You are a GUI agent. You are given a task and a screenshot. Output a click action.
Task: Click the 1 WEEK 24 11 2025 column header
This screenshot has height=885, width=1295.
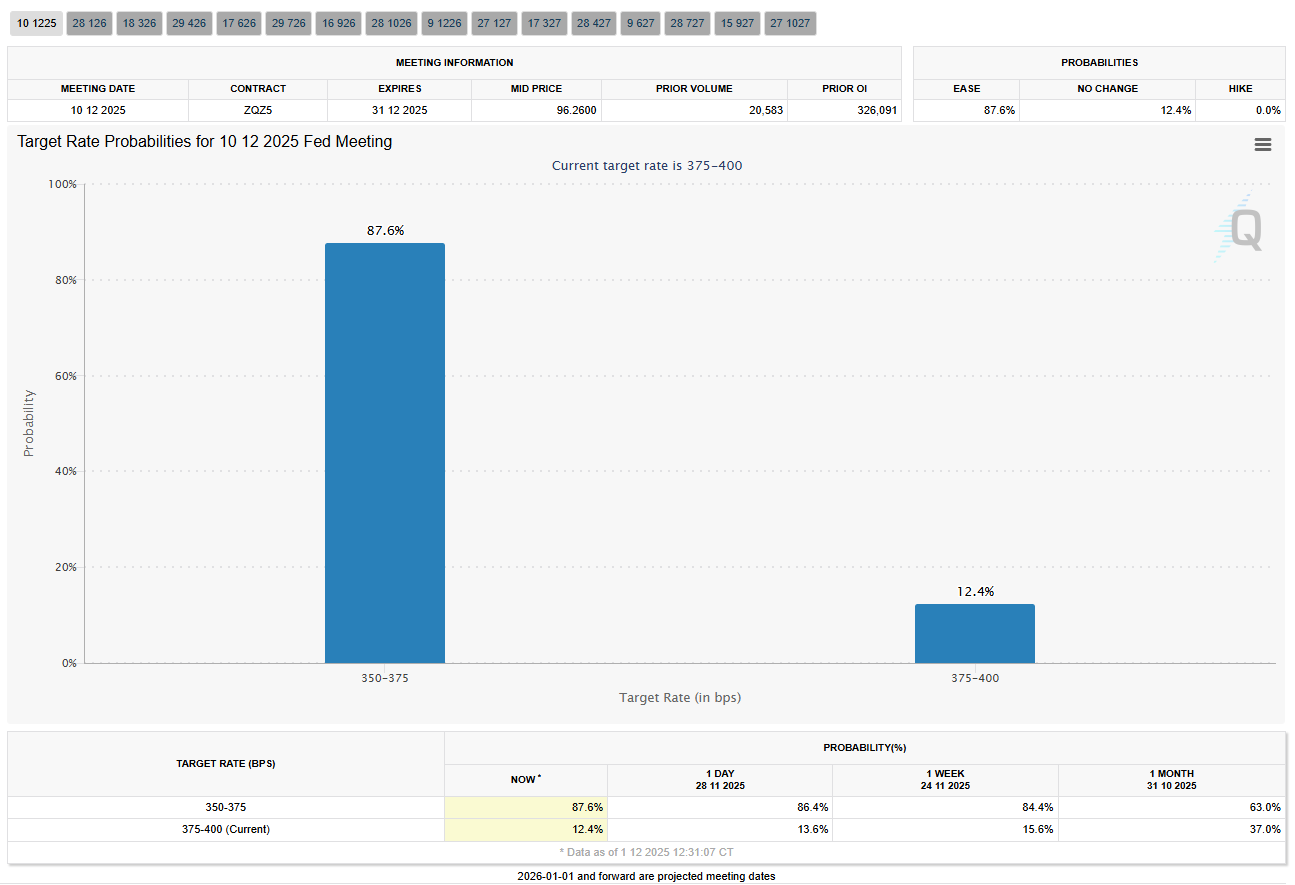pyautogui.click(x=945, y=779)
